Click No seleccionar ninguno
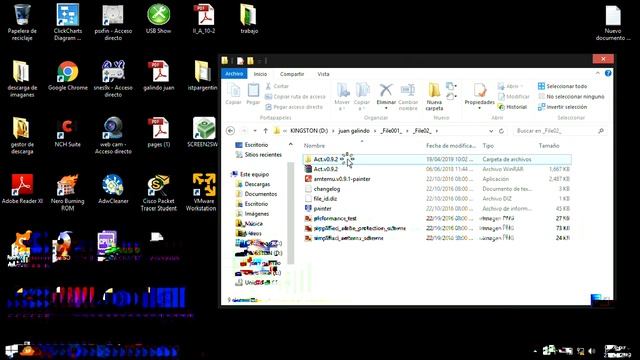The width and height of the screenshot is (640, 360). point(571,96)
